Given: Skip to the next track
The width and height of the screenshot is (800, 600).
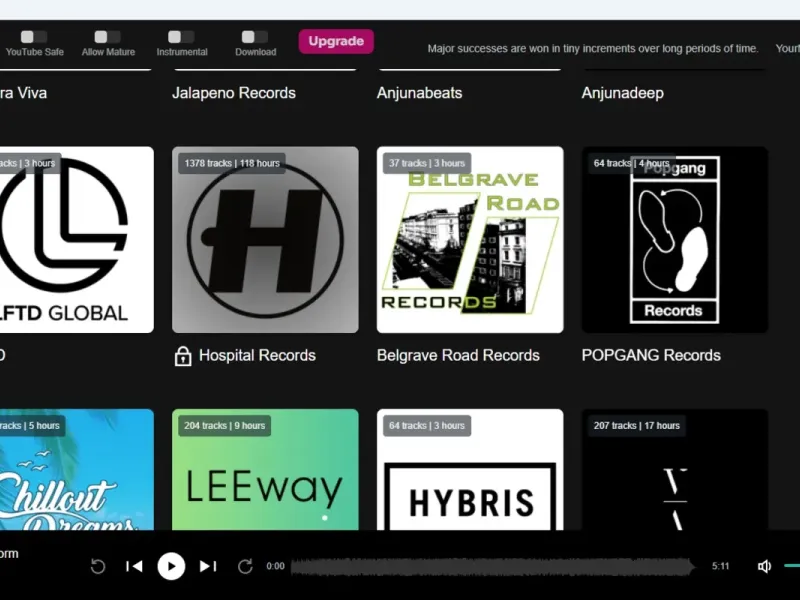Looking at the screenshot, I should [208, 566].
